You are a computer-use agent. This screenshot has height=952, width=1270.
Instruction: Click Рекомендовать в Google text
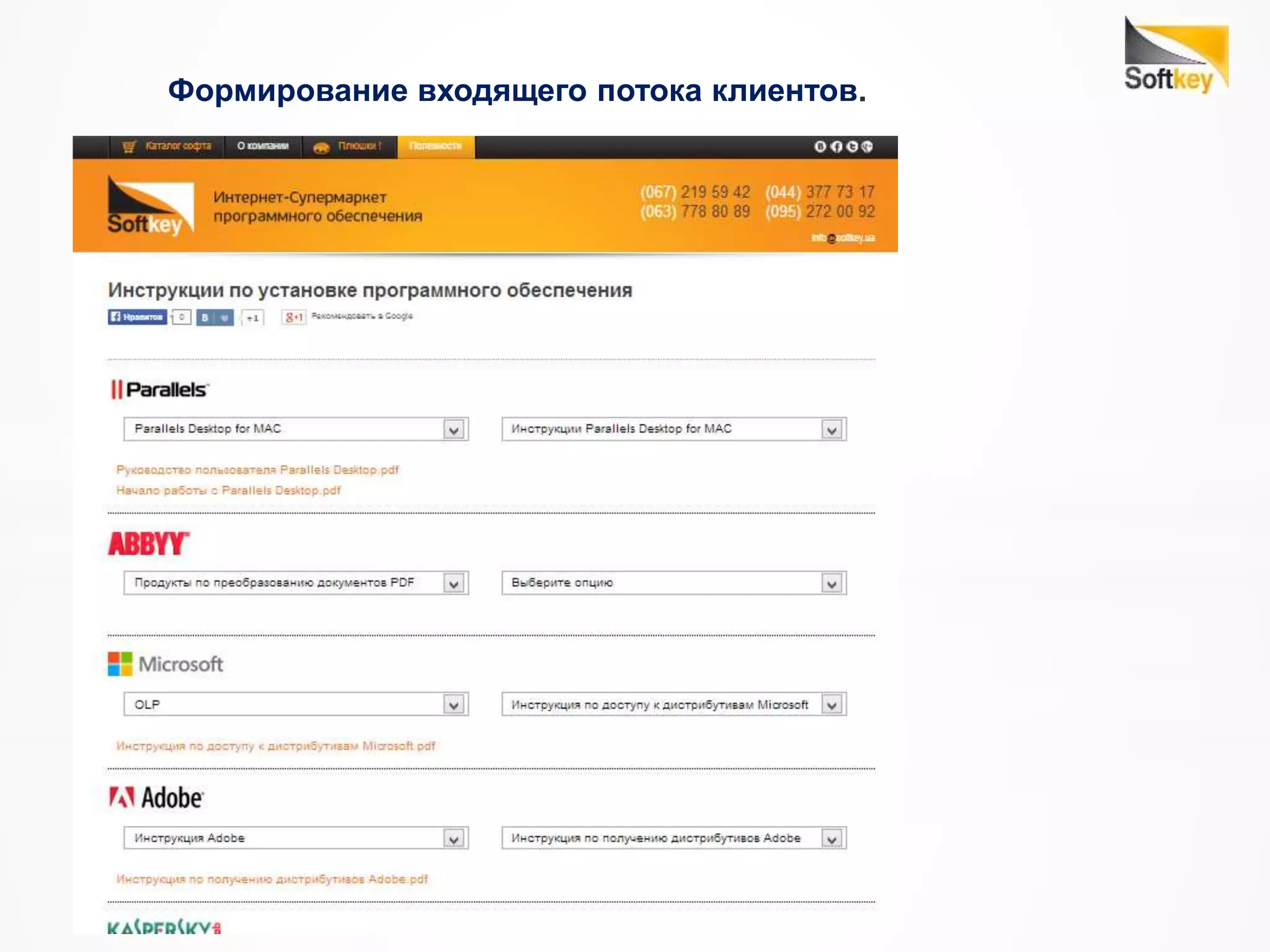coord(362,316)
